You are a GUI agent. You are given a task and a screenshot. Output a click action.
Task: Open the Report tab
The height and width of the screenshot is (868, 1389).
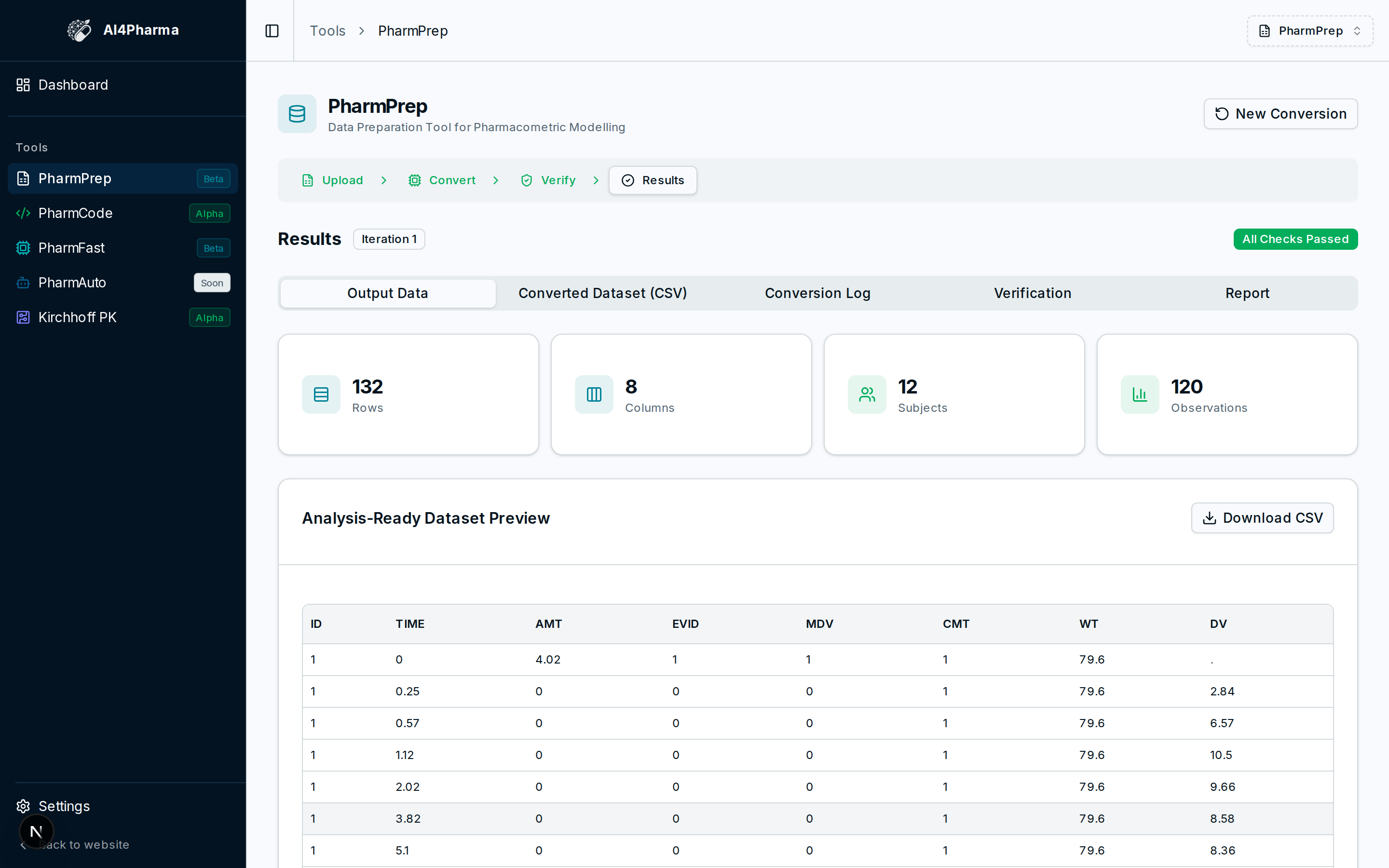pos(1247,293)
